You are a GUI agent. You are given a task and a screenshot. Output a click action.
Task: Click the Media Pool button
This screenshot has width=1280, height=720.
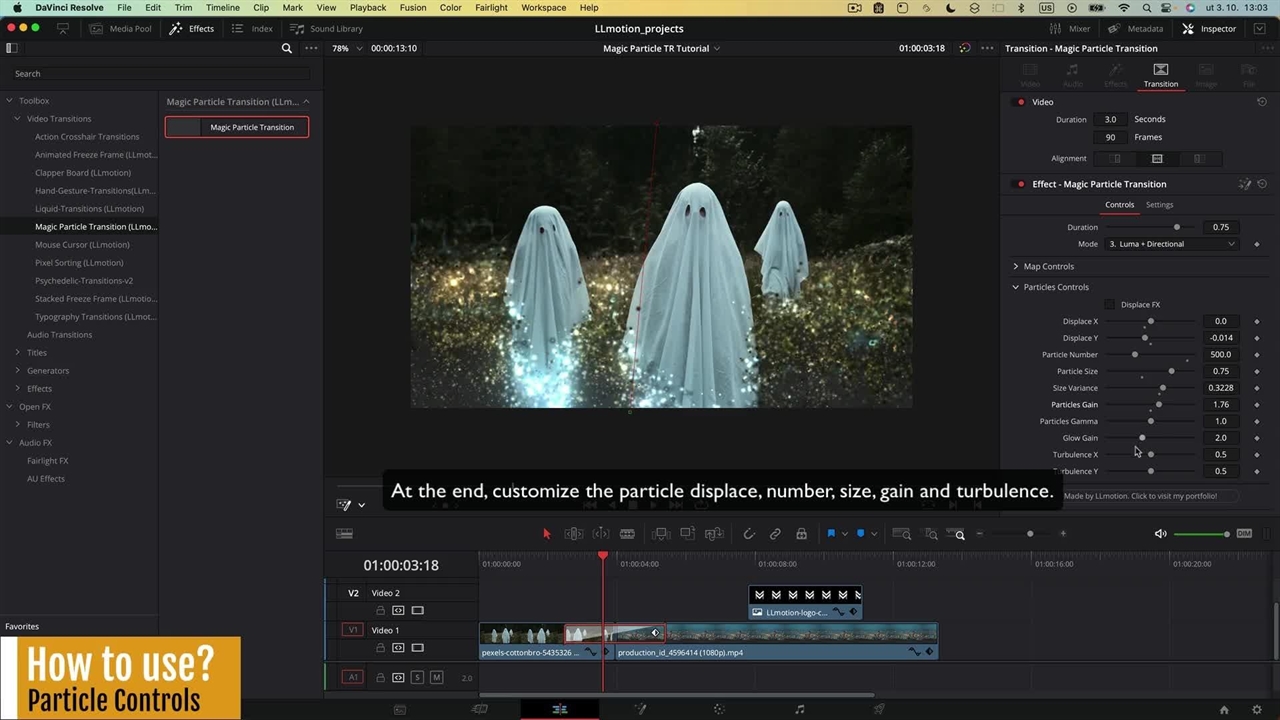pyautogui.click(x=121, y=29)
